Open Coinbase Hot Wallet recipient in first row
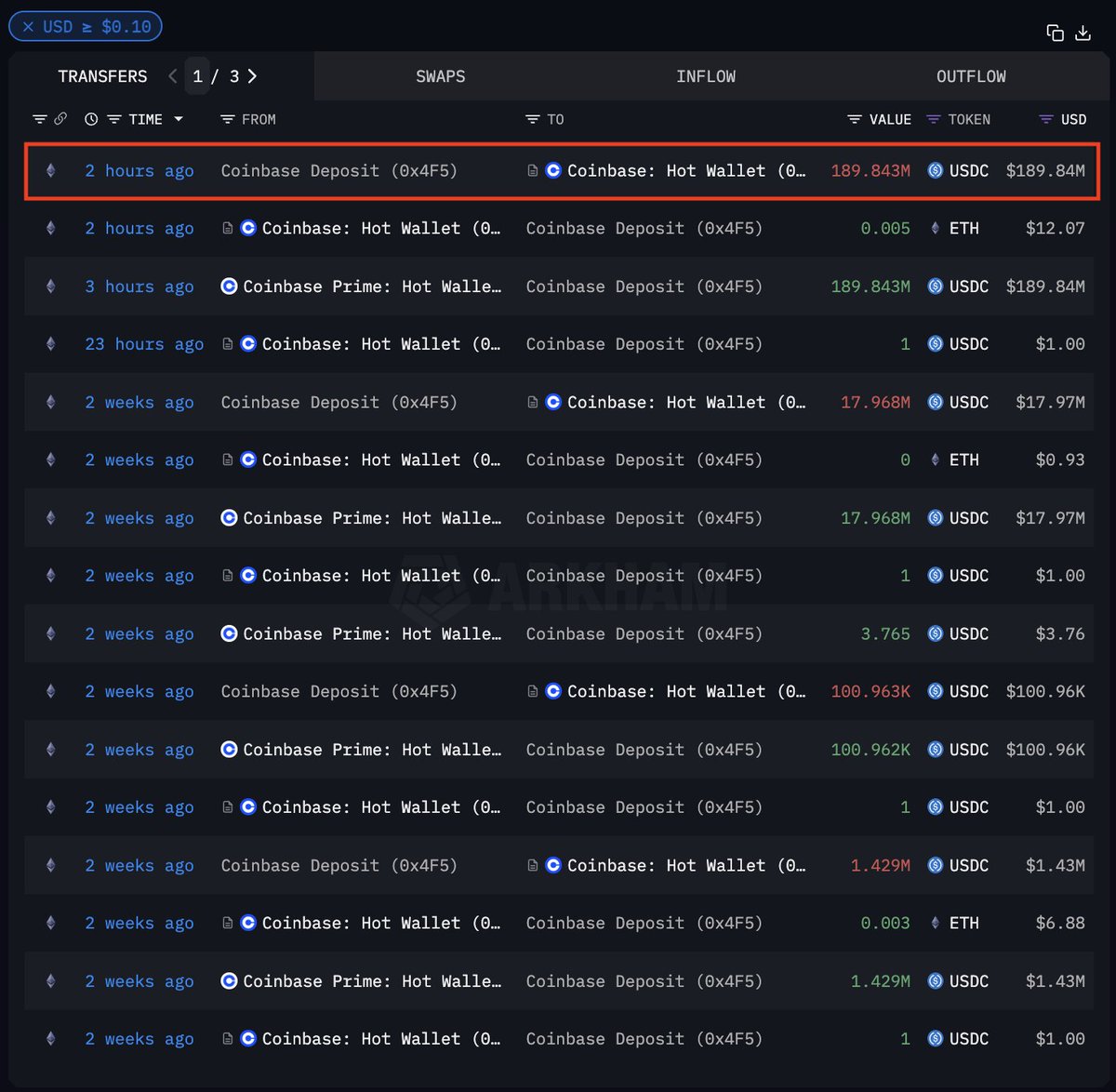Image resolution: width=1116 pixels, height=1092 pixels. pyautogui.click(x=686, y=170)
